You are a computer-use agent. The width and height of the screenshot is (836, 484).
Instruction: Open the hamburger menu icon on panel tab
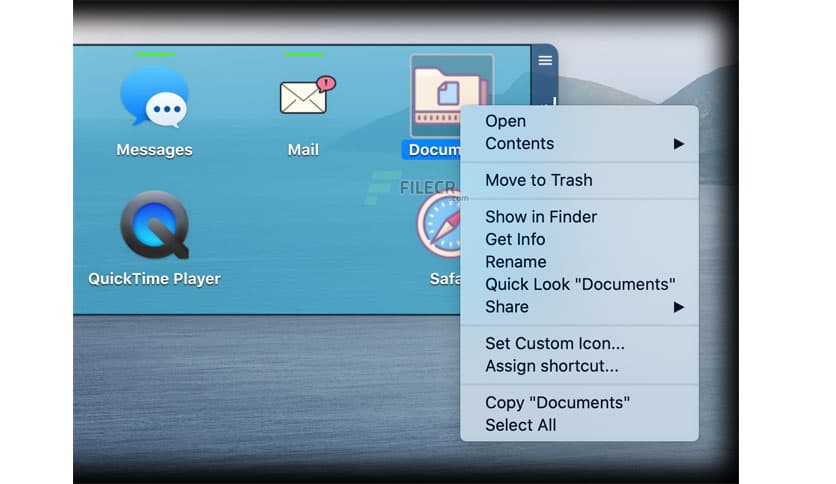545,60
